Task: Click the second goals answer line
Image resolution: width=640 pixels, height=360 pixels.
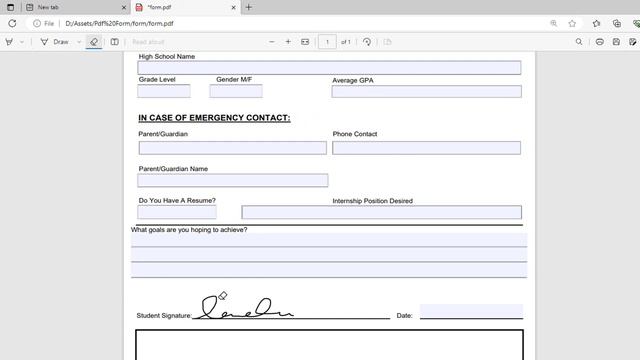Action: [x=329, y=255]
